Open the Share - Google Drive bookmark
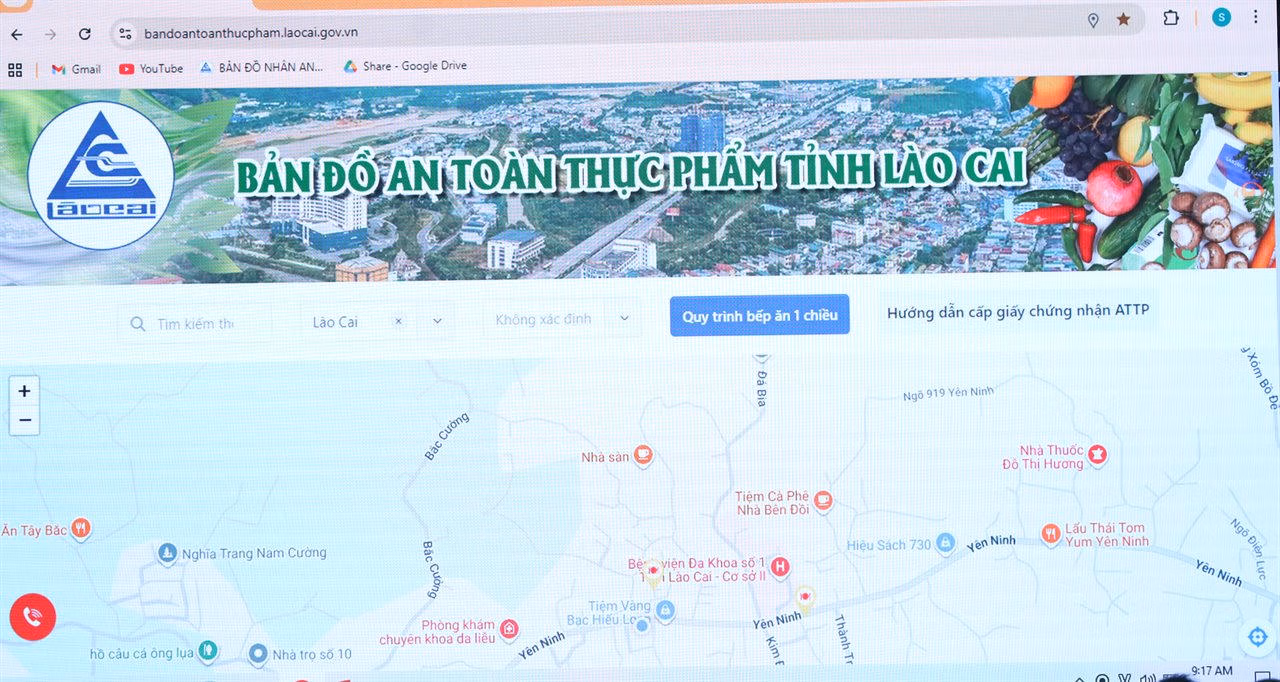This screenshot has height=682, width=1280. click(405, 66)
